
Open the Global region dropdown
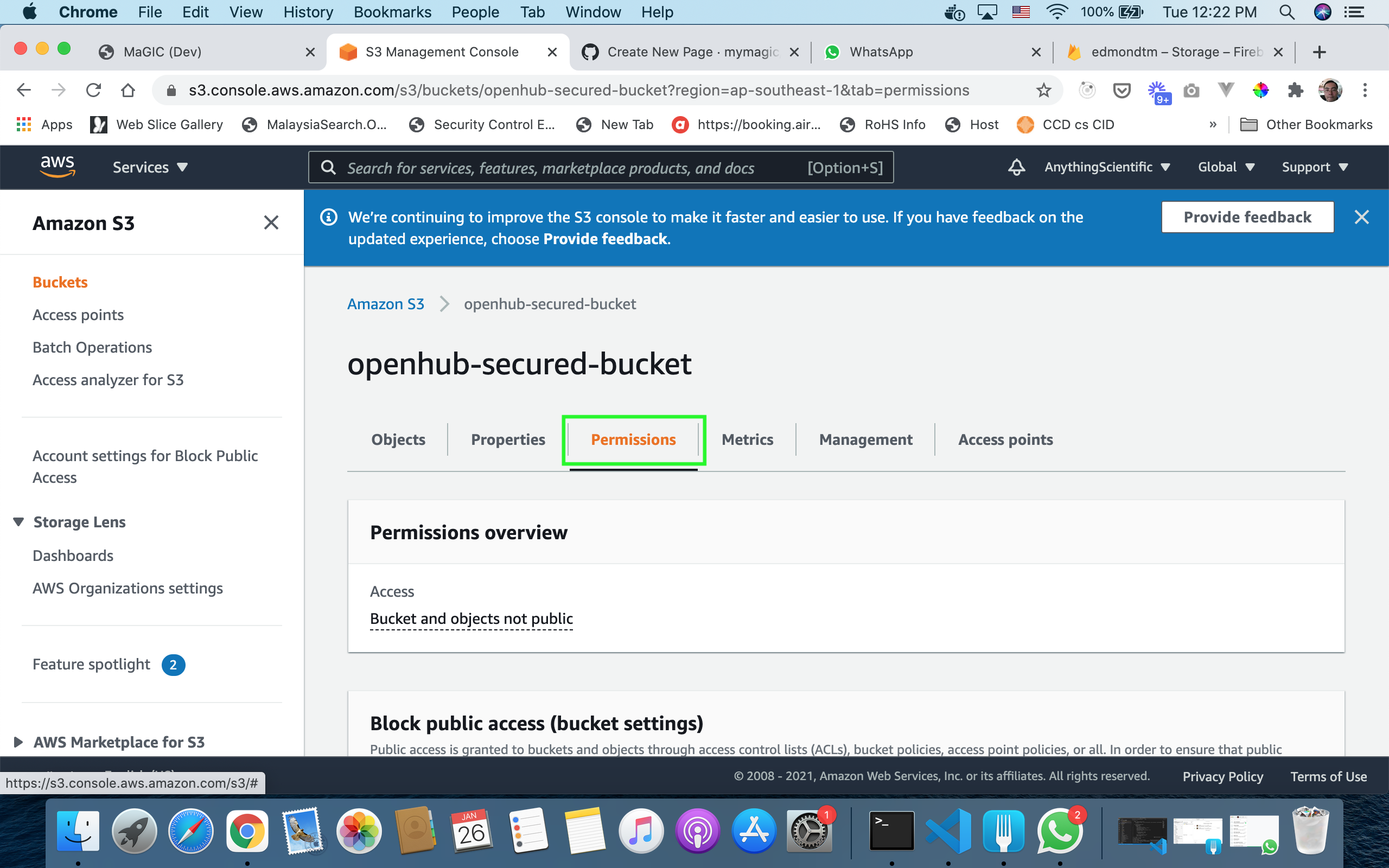click(x=1226, y=167)
